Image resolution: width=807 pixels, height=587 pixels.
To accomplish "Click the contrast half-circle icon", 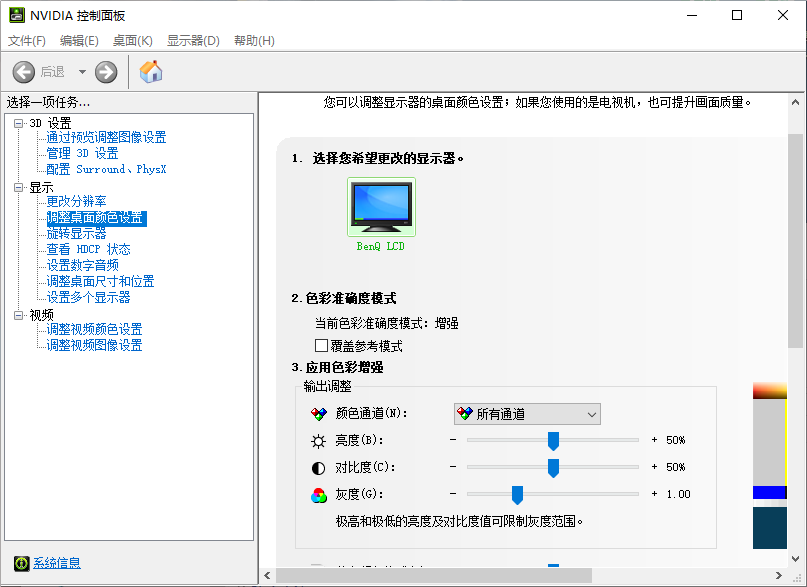I will (319, 468).
